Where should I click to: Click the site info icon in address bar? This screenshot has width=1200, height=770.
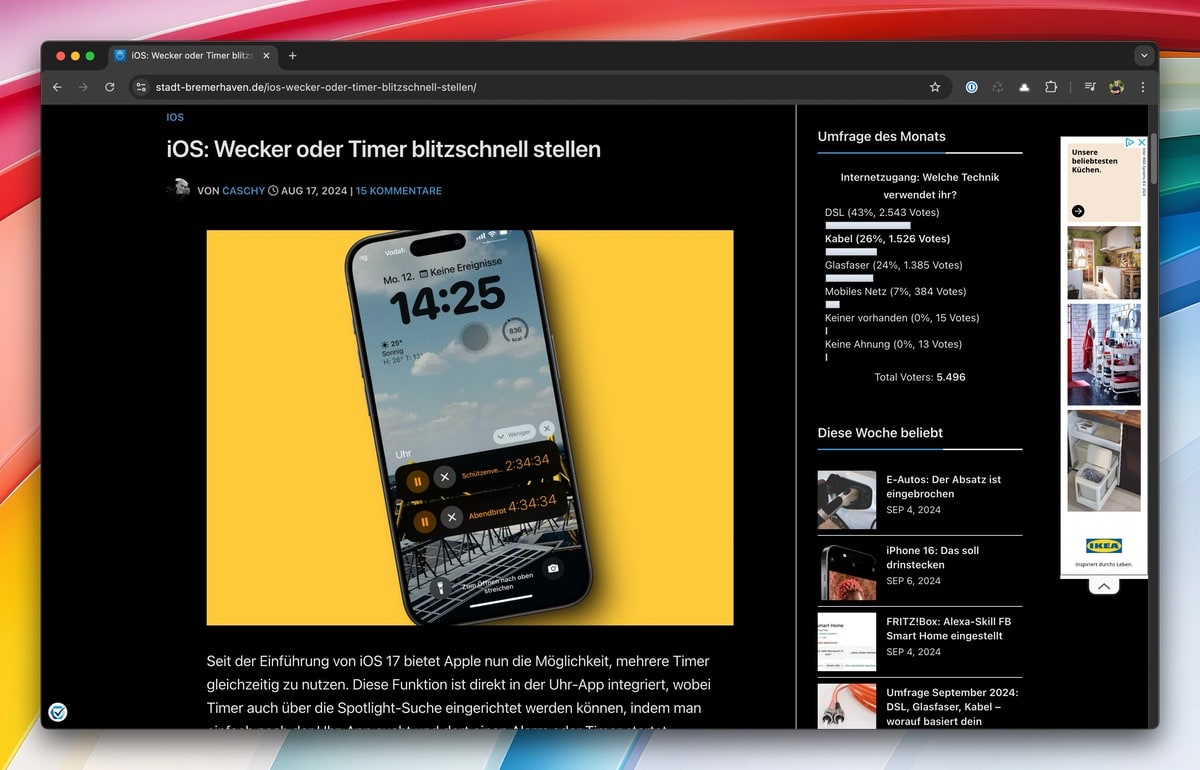[x=140, y=87]
